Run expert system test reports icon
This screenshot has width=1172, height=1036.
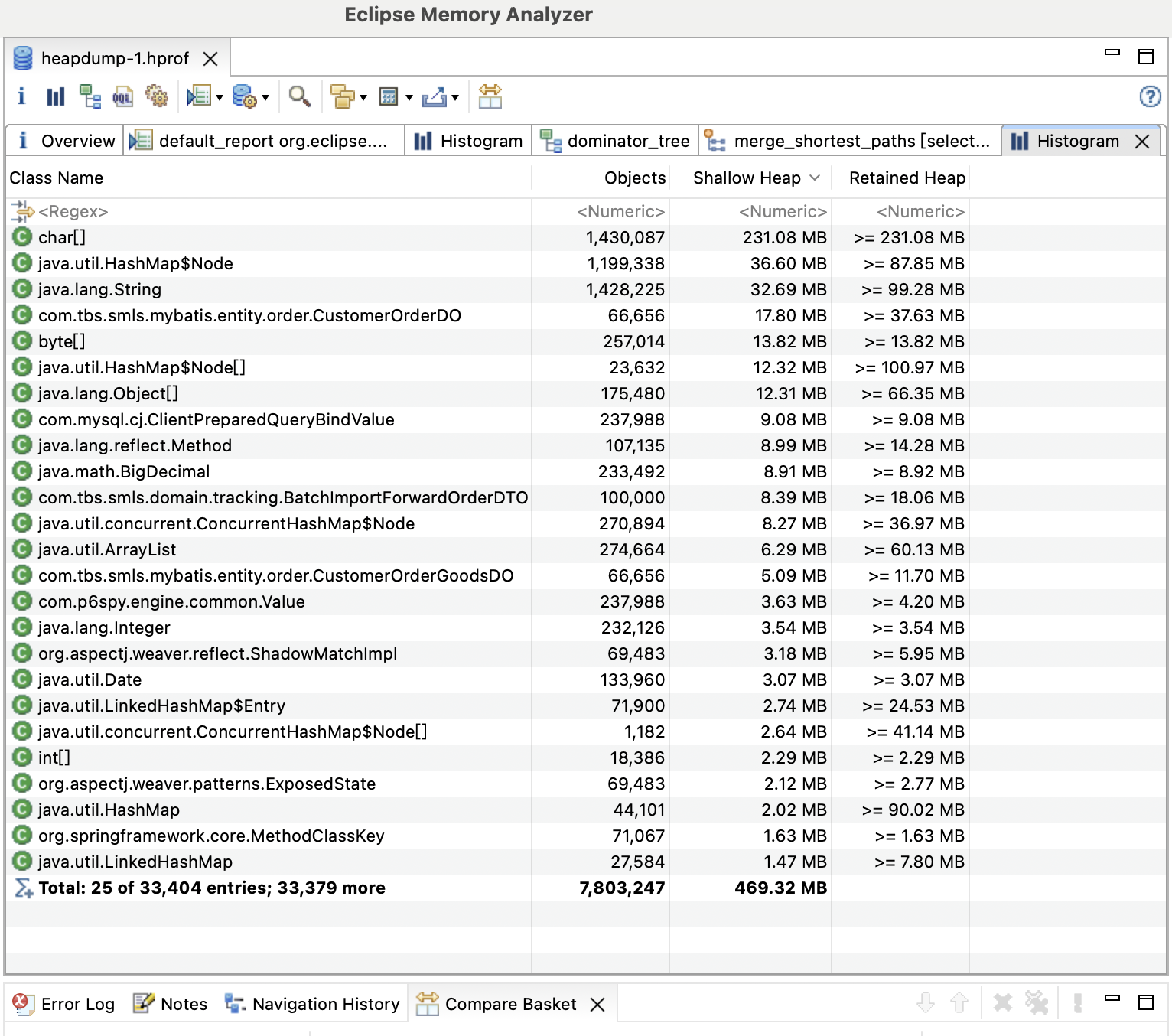(x=198, y=96)
